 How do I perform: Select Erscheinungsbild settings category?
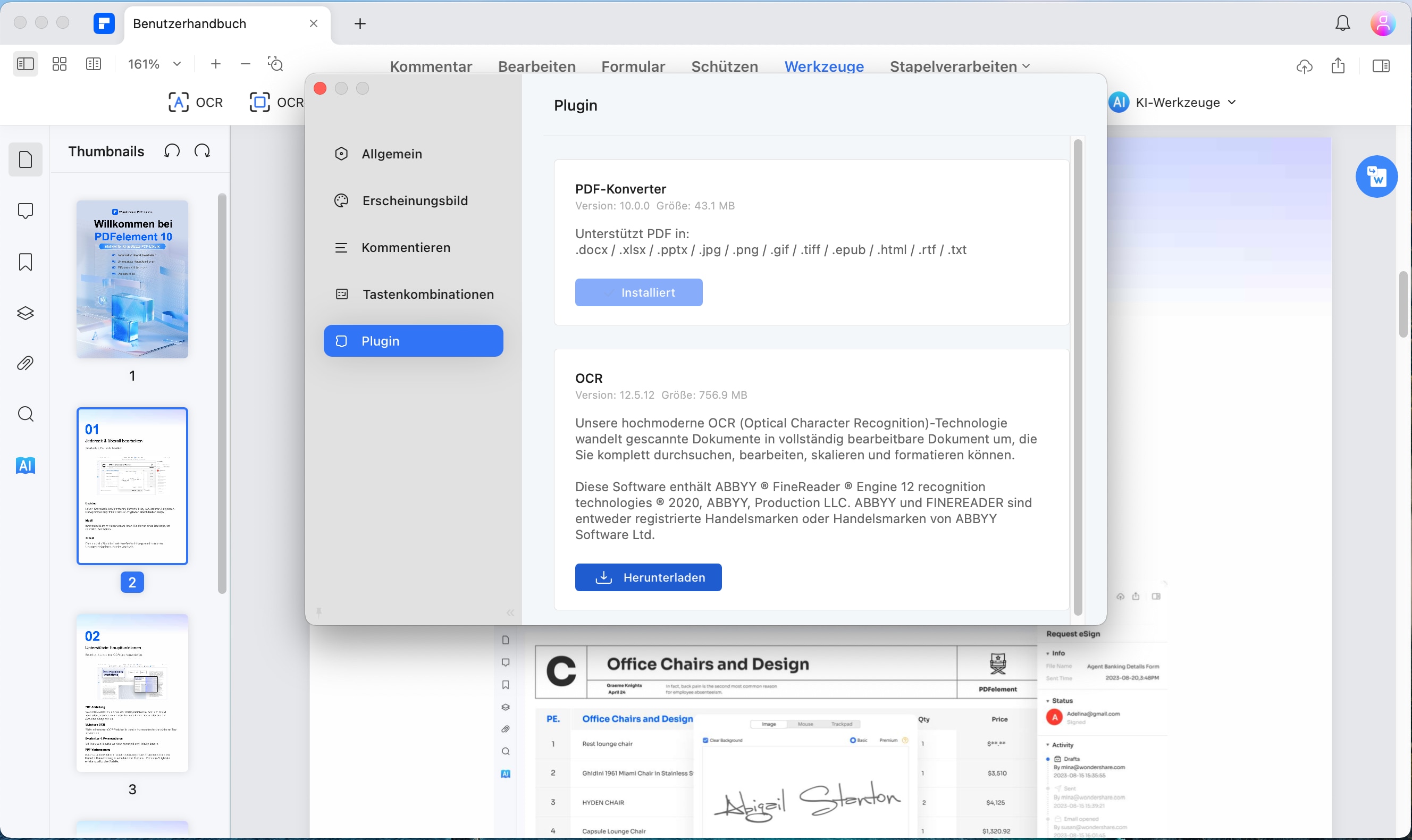point(413,201)
